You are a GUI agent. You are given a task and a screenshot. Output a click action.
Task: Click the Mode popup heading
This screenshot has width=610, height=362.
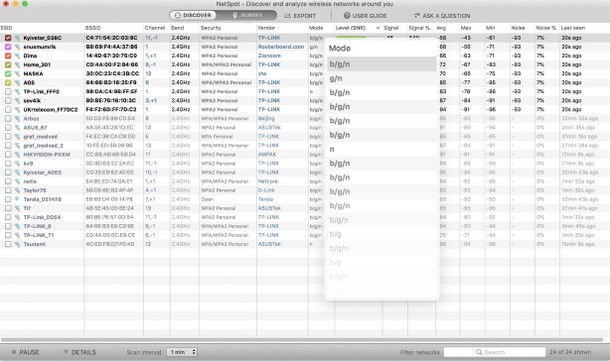pyautogui.click(x=340, y=48)
